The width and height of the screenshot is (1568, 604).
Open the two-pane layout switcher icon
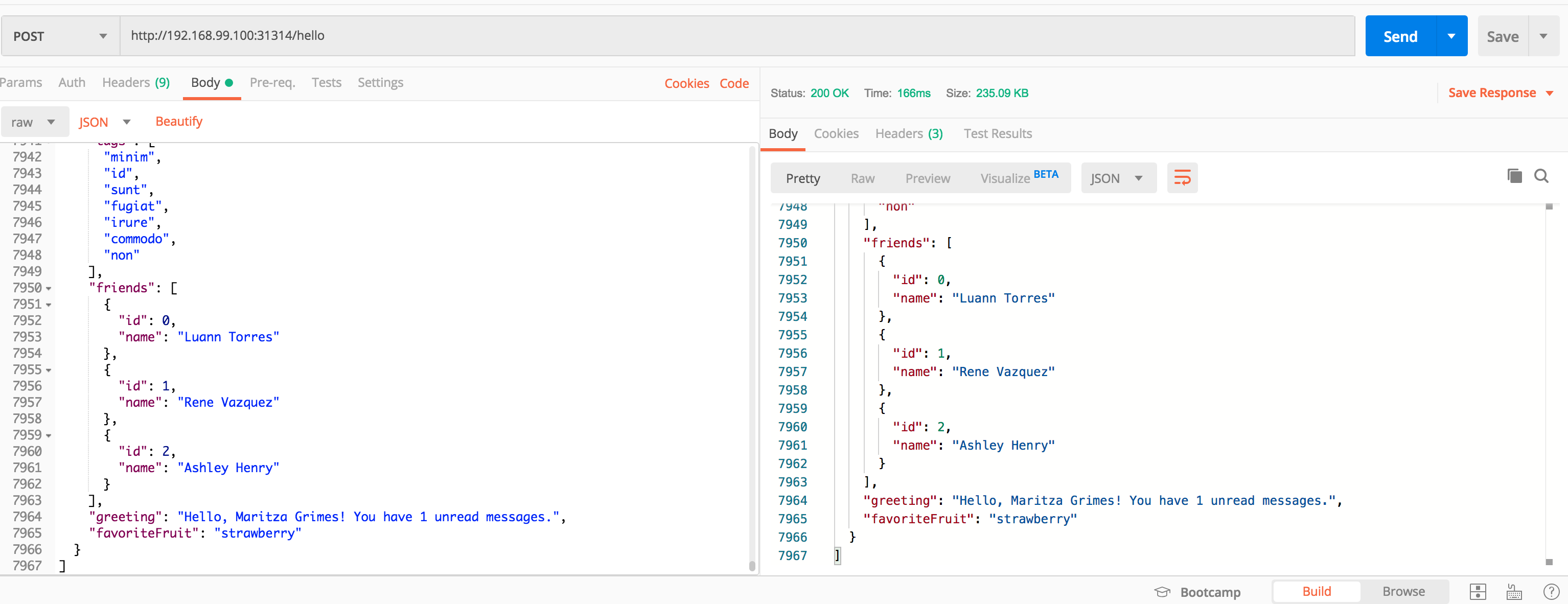point(1479,591)
